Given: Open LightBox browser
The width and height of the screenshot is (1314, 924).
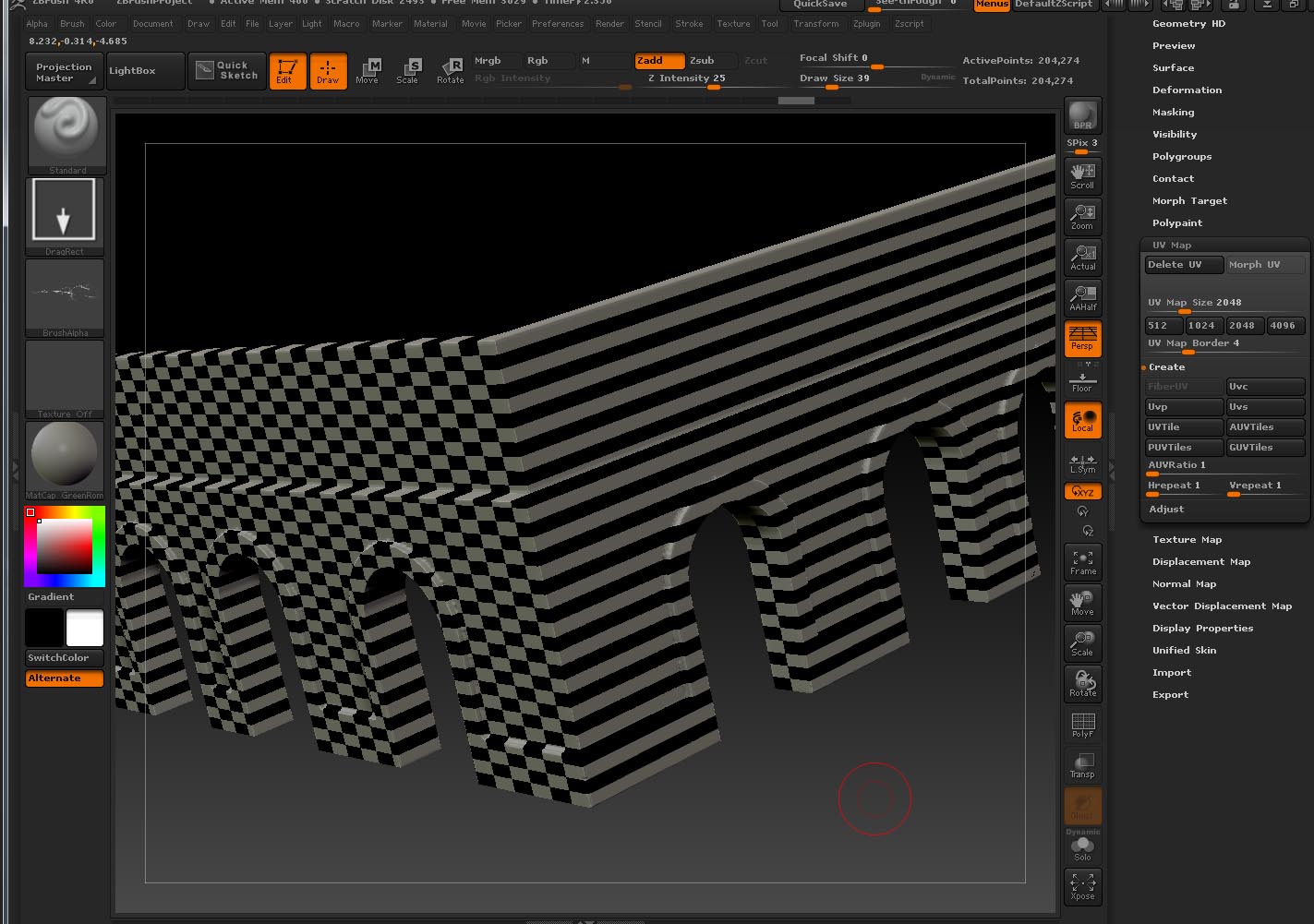Looking at the screenshot, I should point(145,71).
